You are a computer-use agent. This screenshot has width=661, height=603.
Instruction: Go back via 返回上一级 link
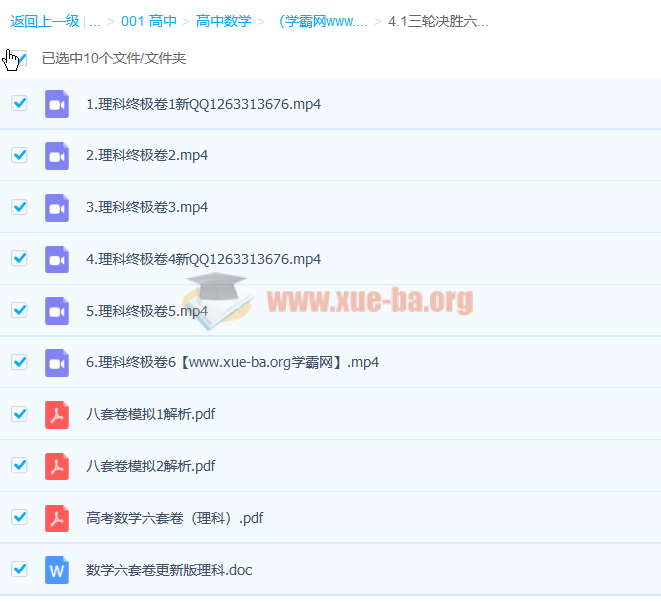coord(45,21)
